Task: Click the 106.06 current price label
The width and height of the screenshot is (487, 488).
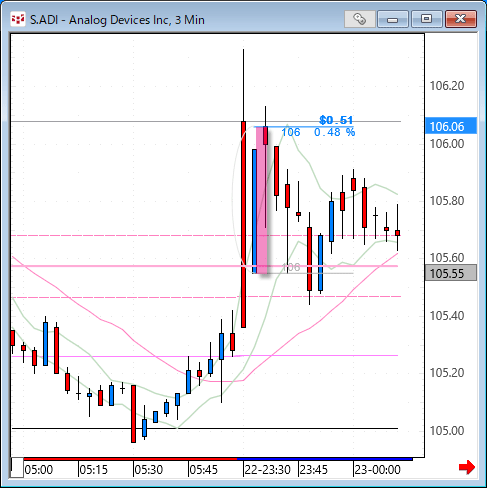Action: coord(451,126)
